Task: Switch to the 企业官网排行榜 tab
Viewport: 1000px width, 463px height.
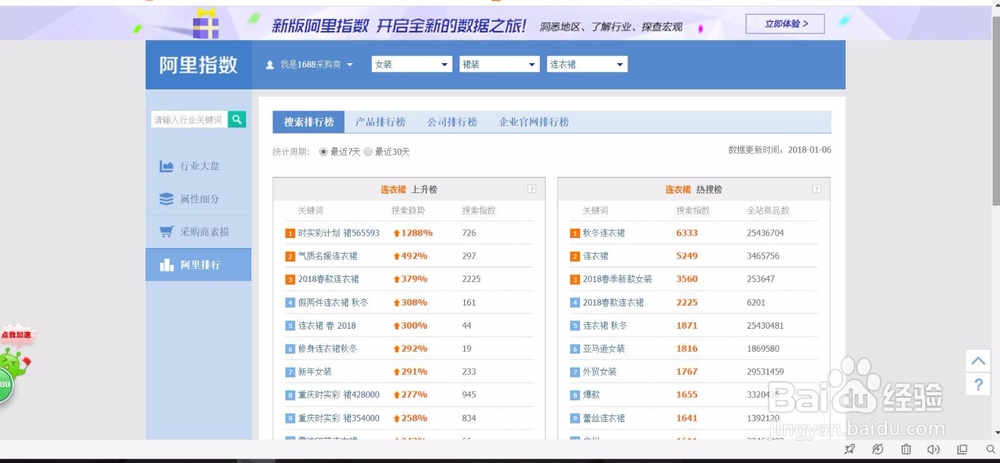Action: pyautogui.click(x=534, y=122)
